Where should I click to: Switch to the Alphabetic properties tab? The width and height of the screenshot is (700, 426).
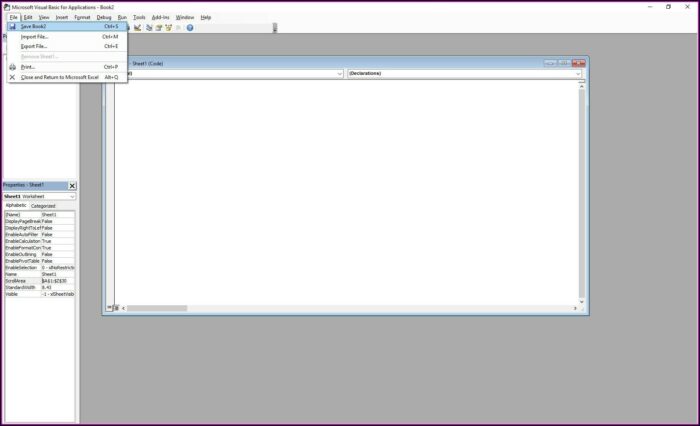[x=16, y=205]
